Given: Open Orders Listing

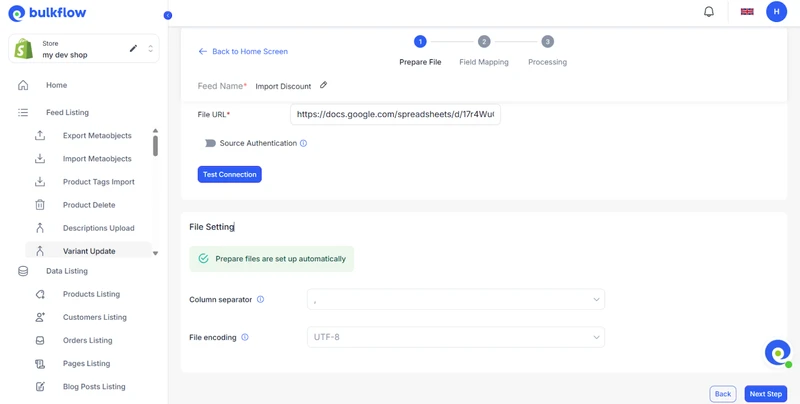Looking at the screenshot, I should point(87,340).
